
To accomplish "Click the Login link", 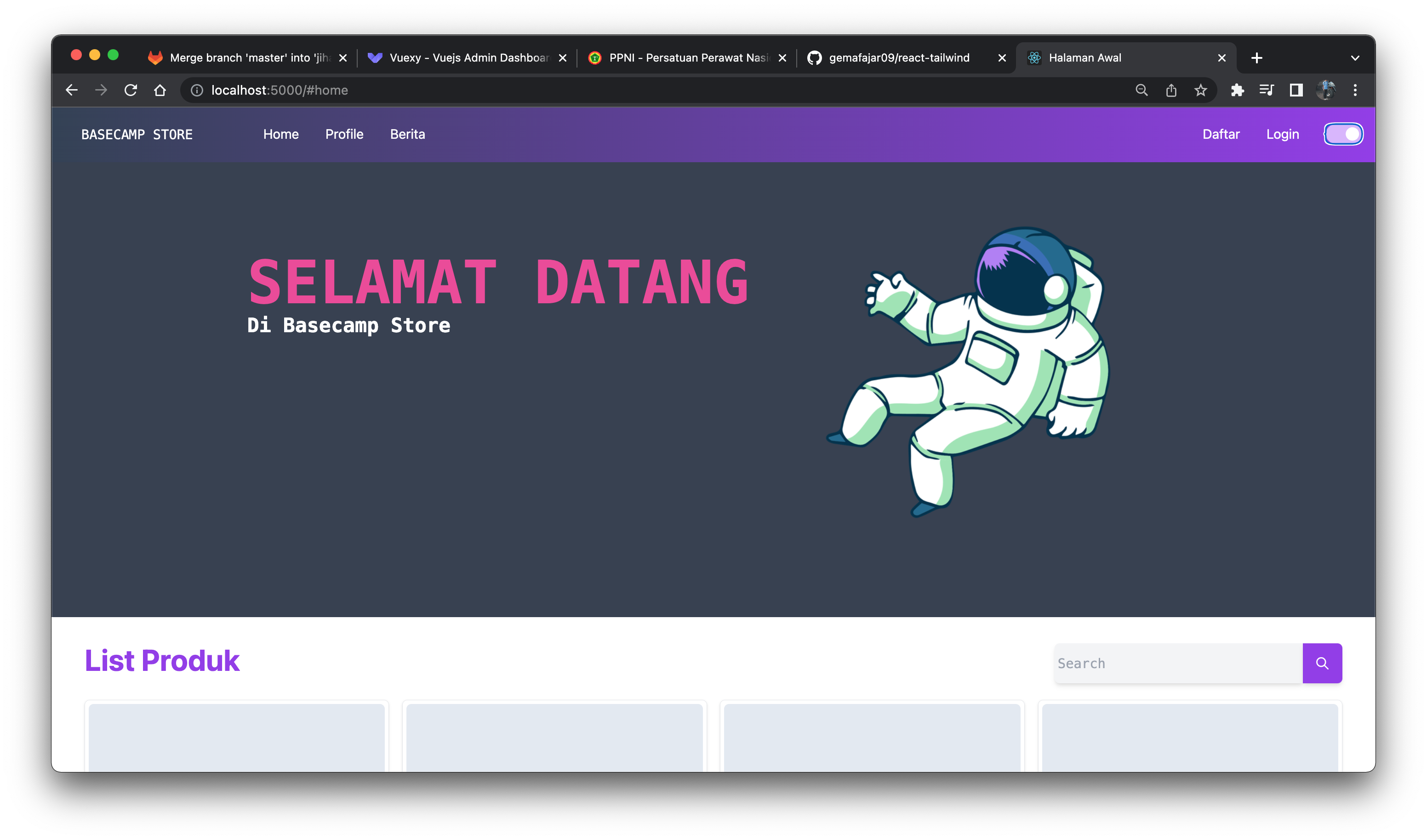I will 1283,134.
